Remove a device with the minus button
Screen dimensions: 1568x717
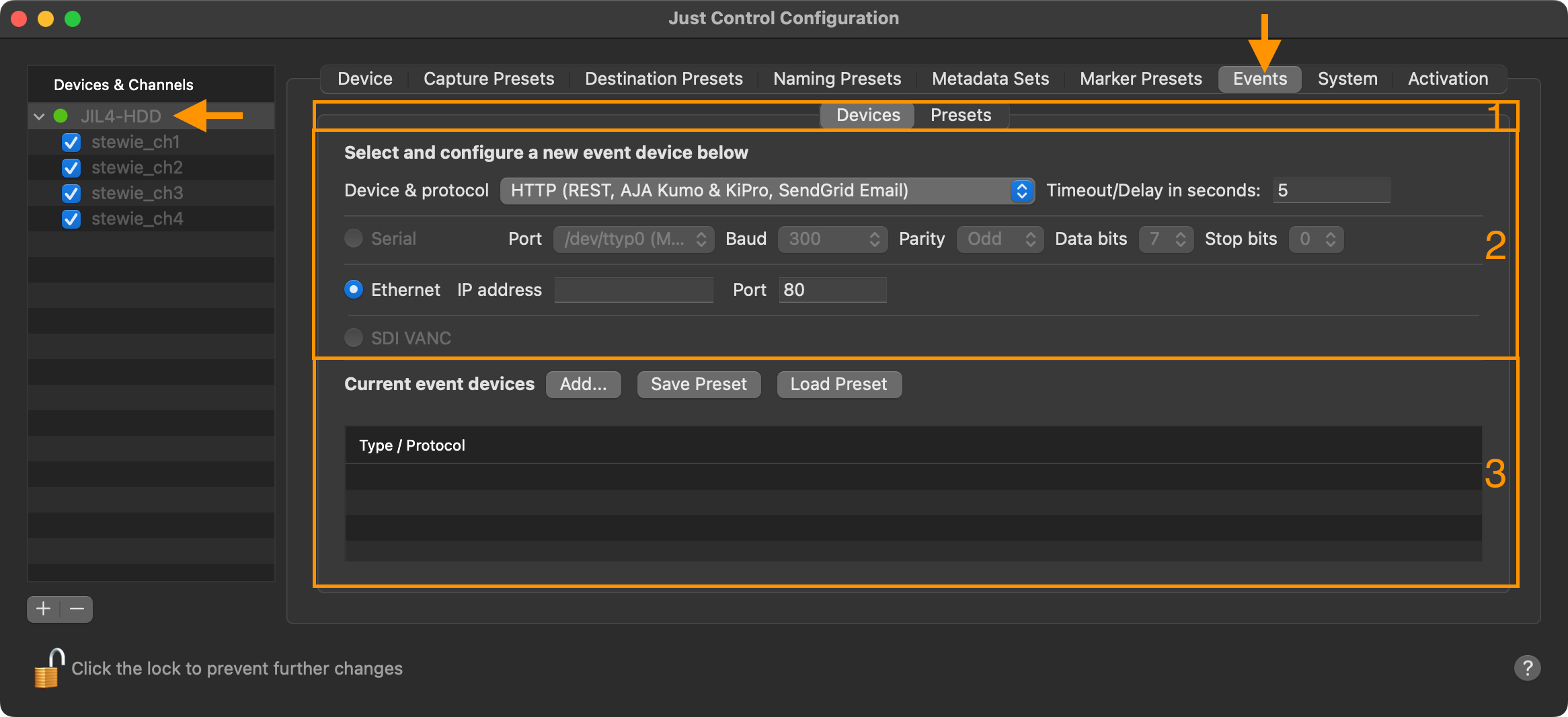pyautogui.click(x=77, y=609)
